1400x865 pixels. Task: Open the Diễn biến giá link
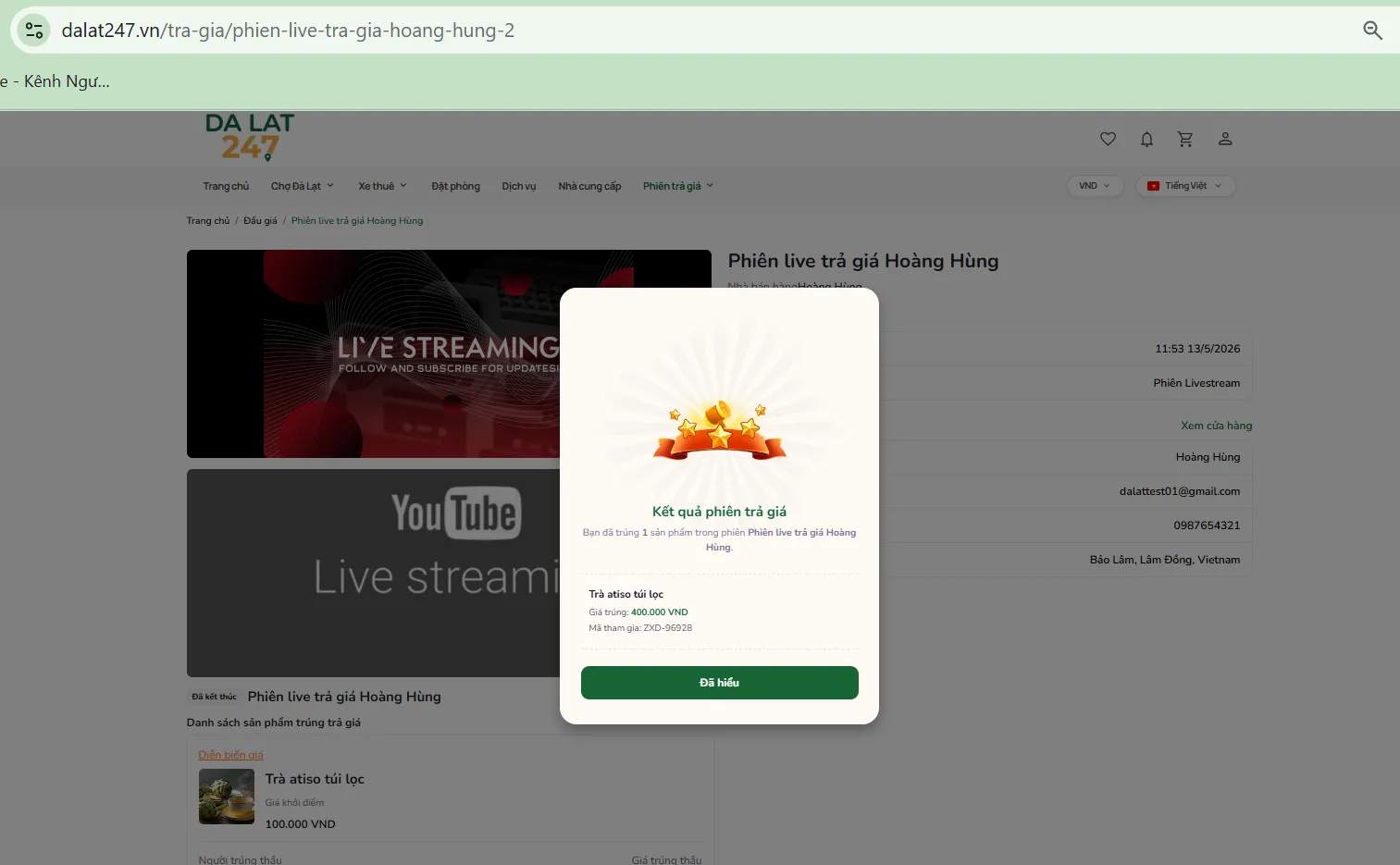tap(230, 755)
